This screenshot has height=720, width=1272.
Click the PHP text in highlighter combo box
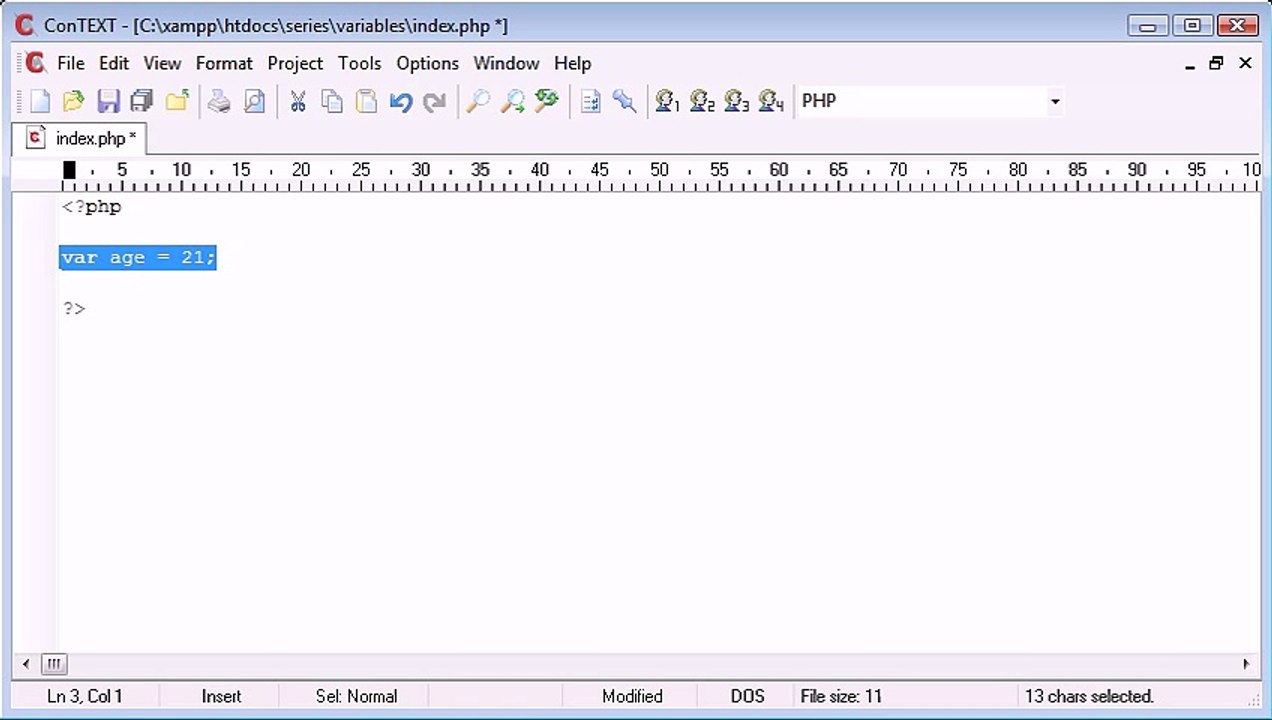(x=819, y=101)
